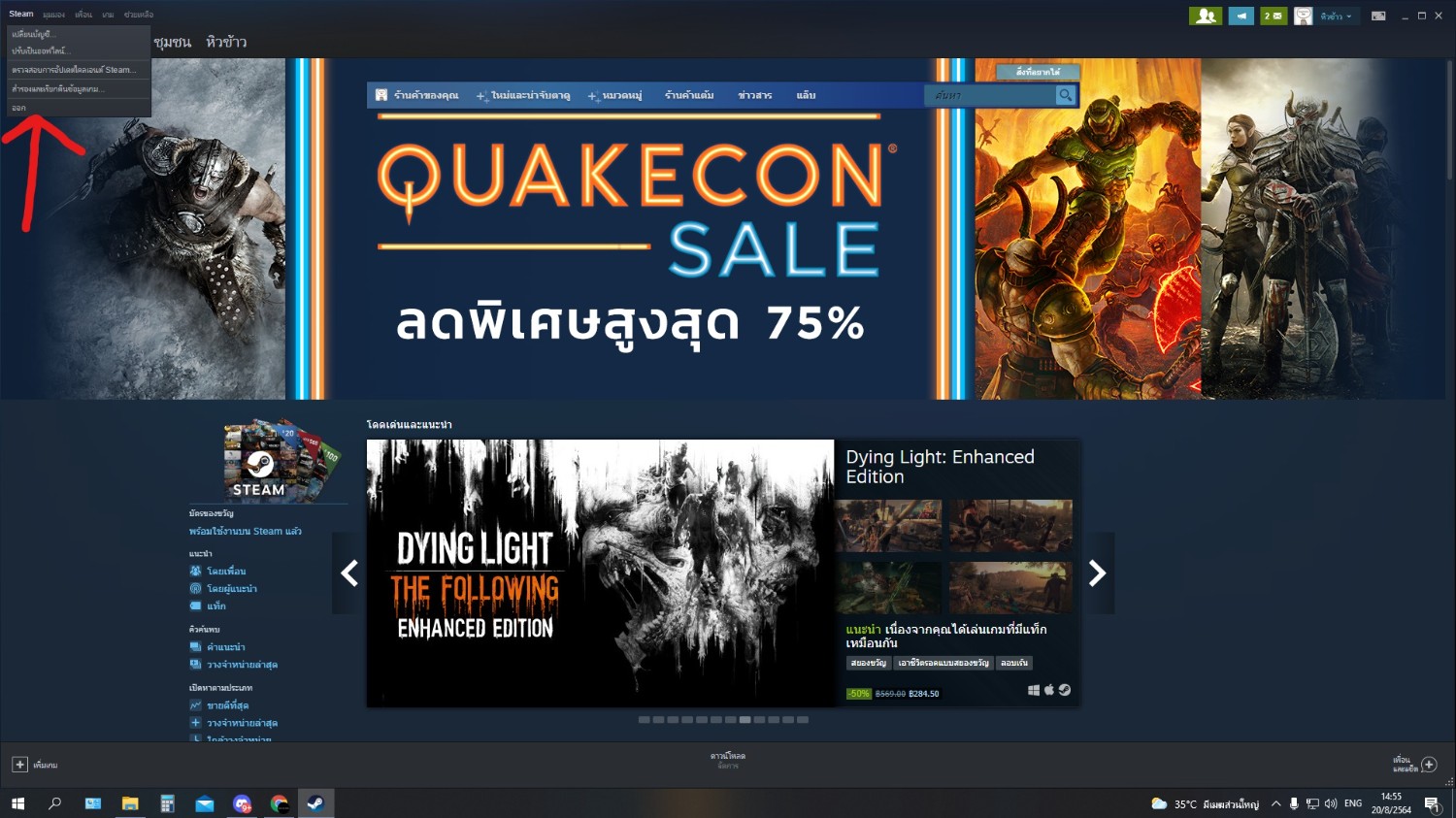
Task: Focus the store search field
Action: coord(991,95)
